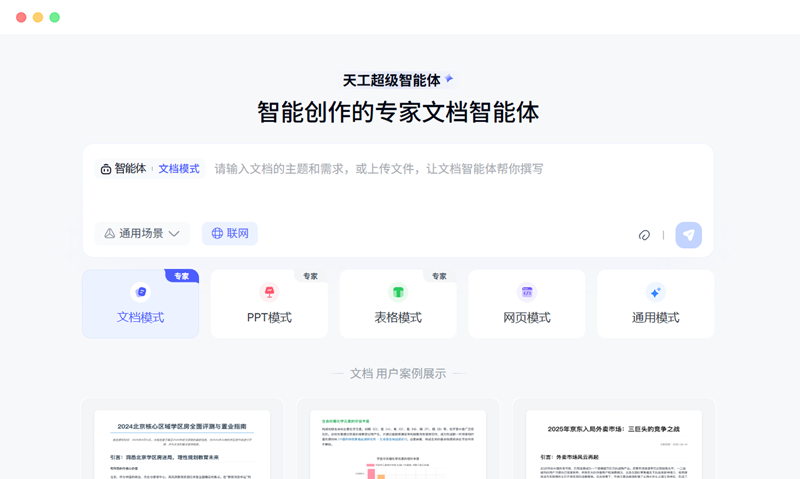Click the blue sparkle icon in 通用模式
The height and width of the screenshot is (479, 800).
pos(656,292)
